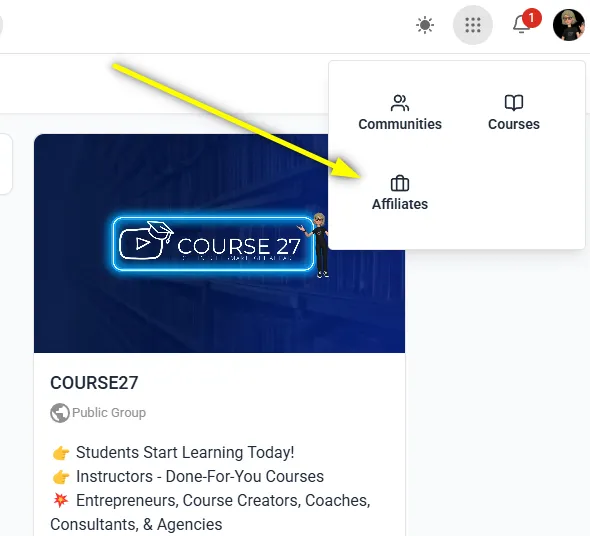590x536 pixels.
Task: Select the Communities menu label
Action: [400, 124]
